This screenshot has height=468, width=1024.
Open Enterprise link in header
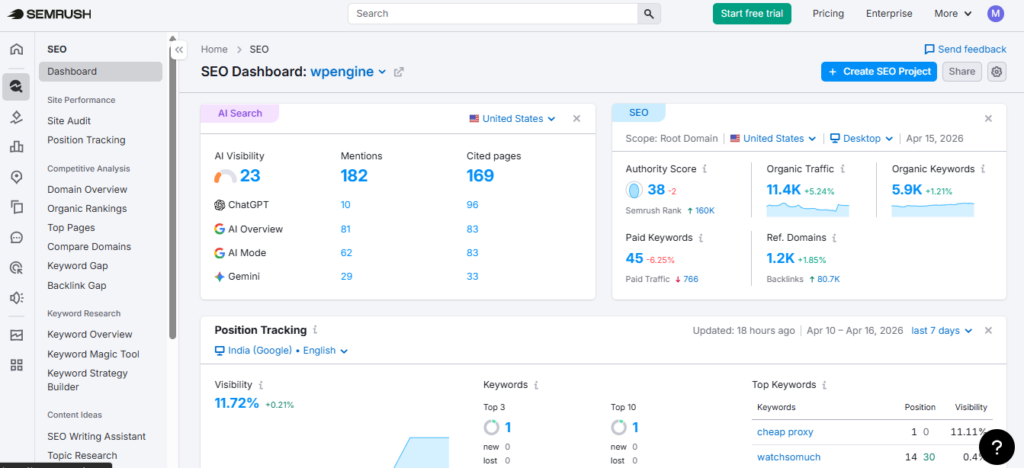pos(889,14)
